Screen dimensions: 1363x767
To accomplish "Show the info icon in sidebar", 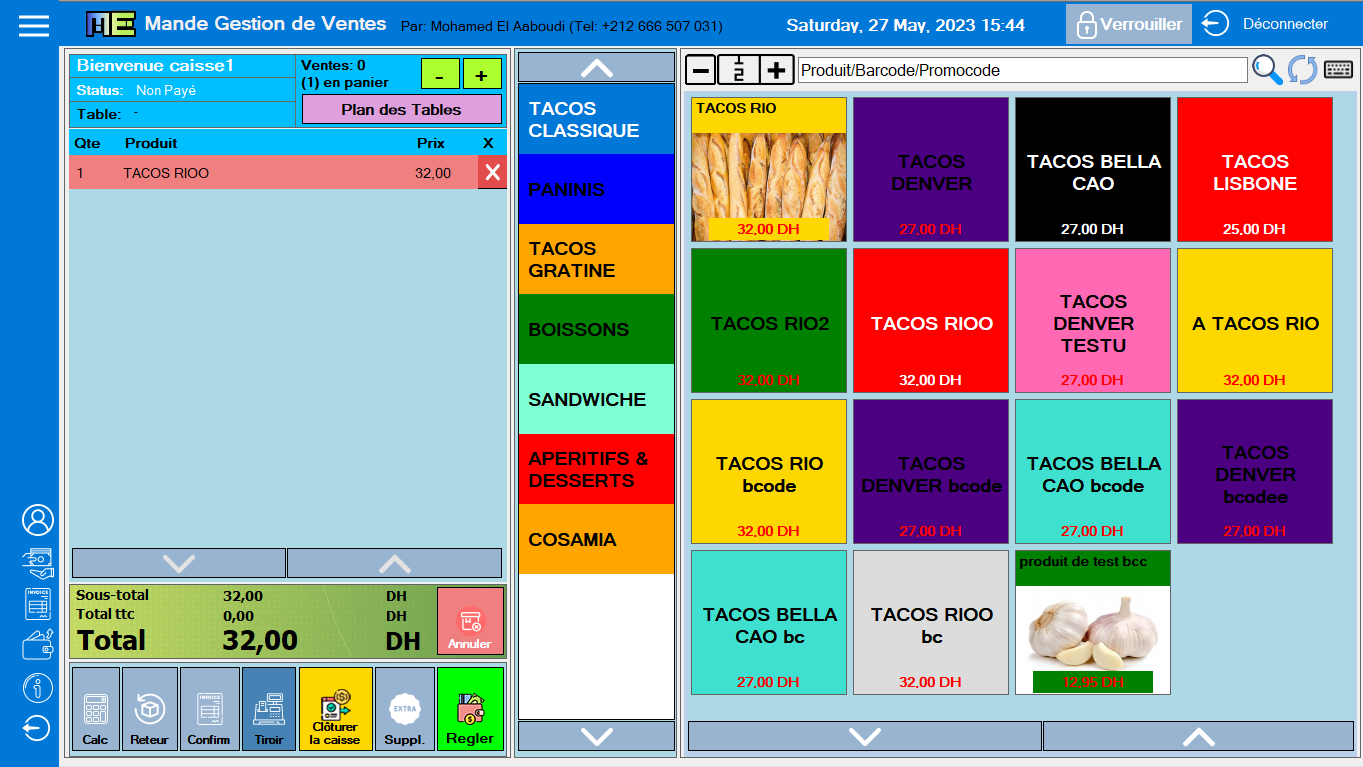I will [38, 688].
